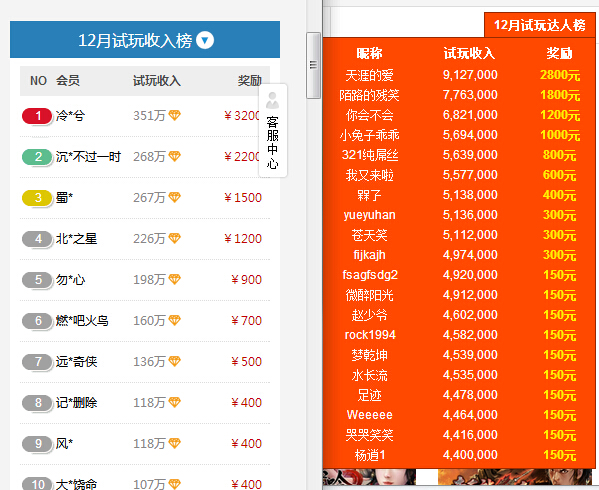The height and width of the screenshot is (490, 599).
Task: Click the diamond icon beside 198万
Action: click(x=175, y=279)
